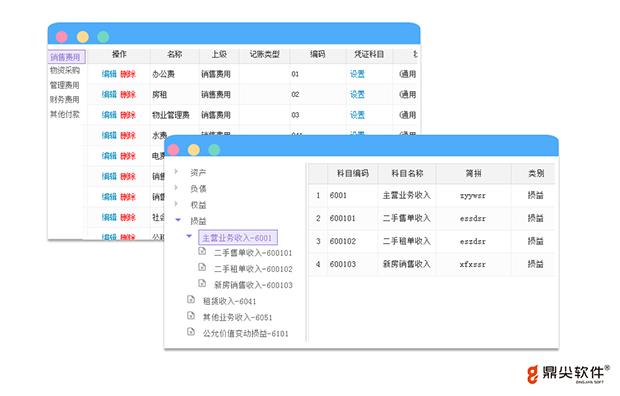
Task: Click the file icon beside 二手租单收入-600102
Action: pos(202,267)
